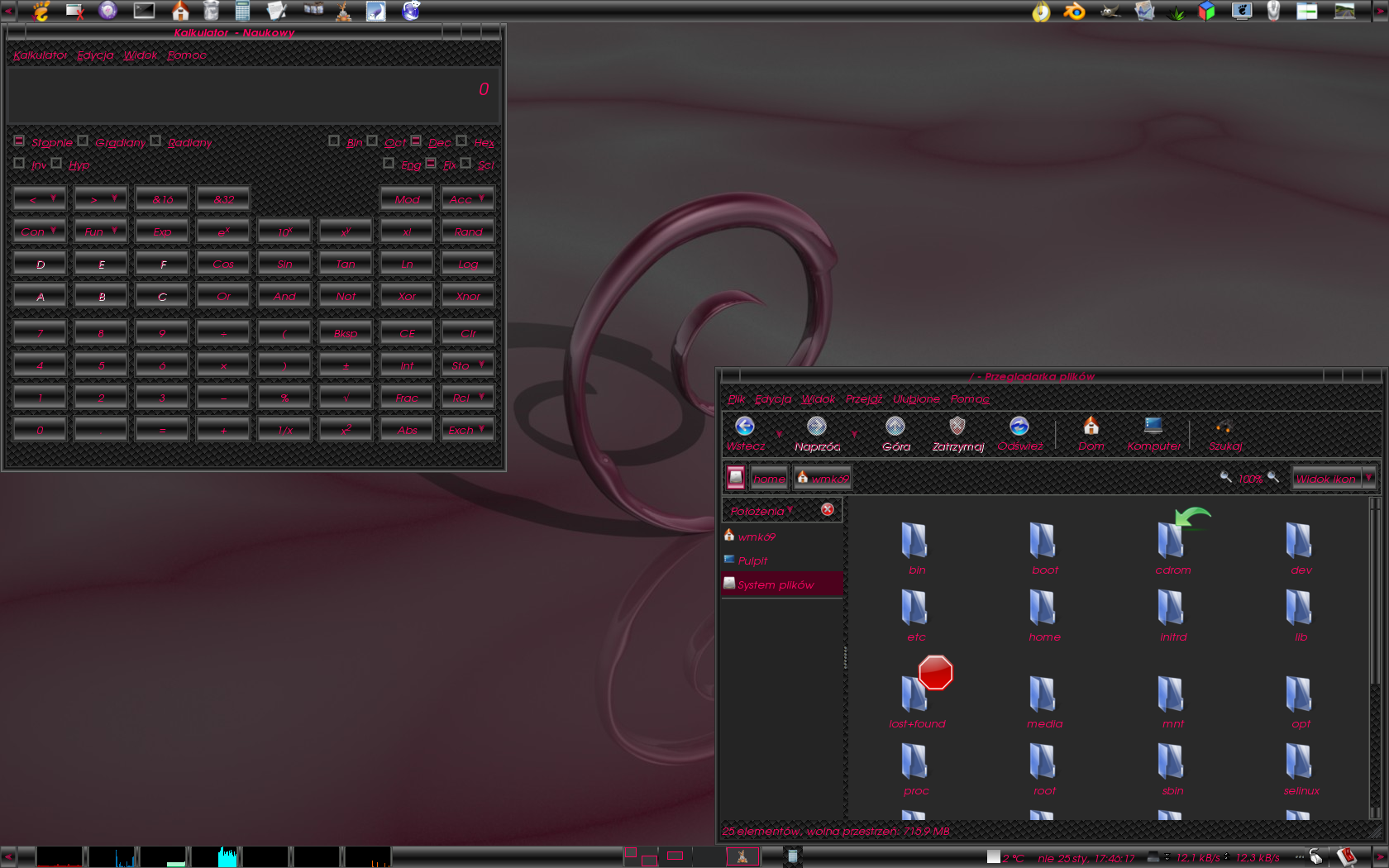Viewport: 1389px width, 868px height.
Task: Open the Rcl recall dropdown
Action: (x=468, y=398)
